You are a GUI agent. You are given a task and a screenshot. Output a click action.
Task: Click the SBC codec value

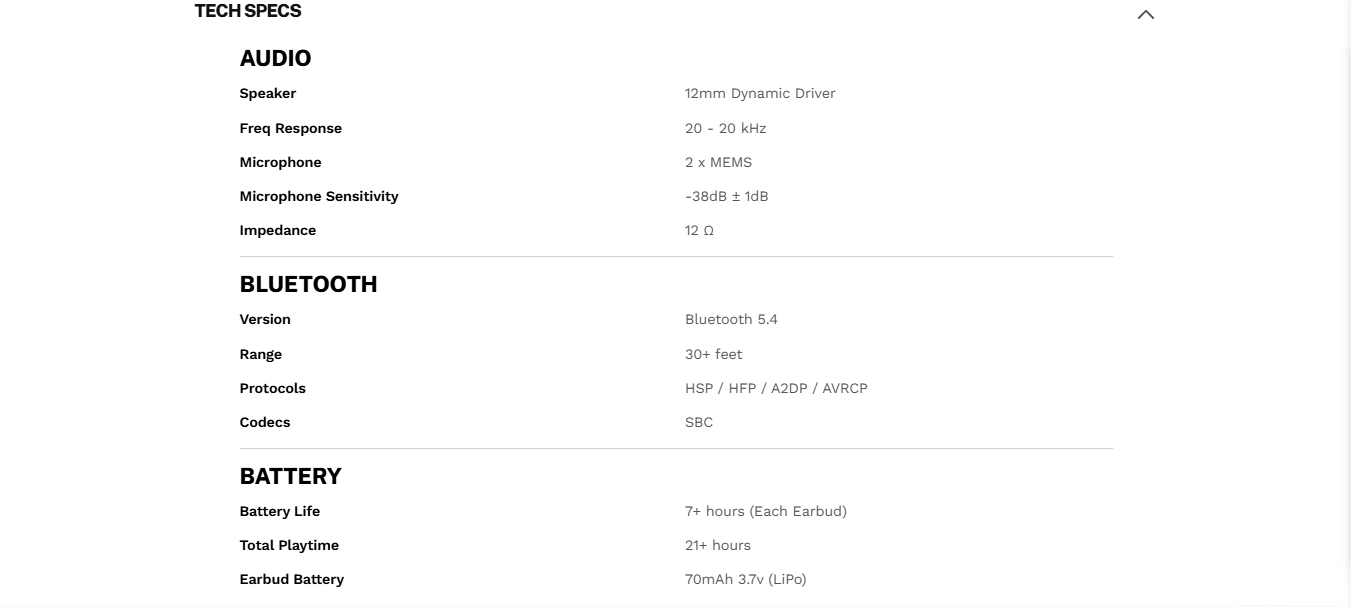coord(699,422)
